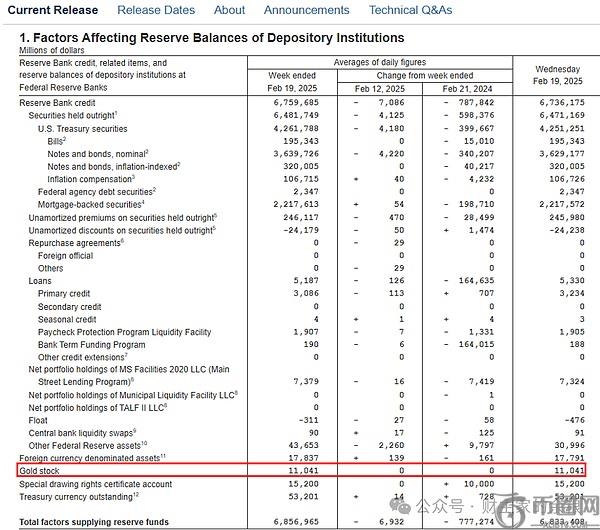Select the Gold stock week value 11,041
This screenshot has width=600, height=530.
[x=303, y=471]
